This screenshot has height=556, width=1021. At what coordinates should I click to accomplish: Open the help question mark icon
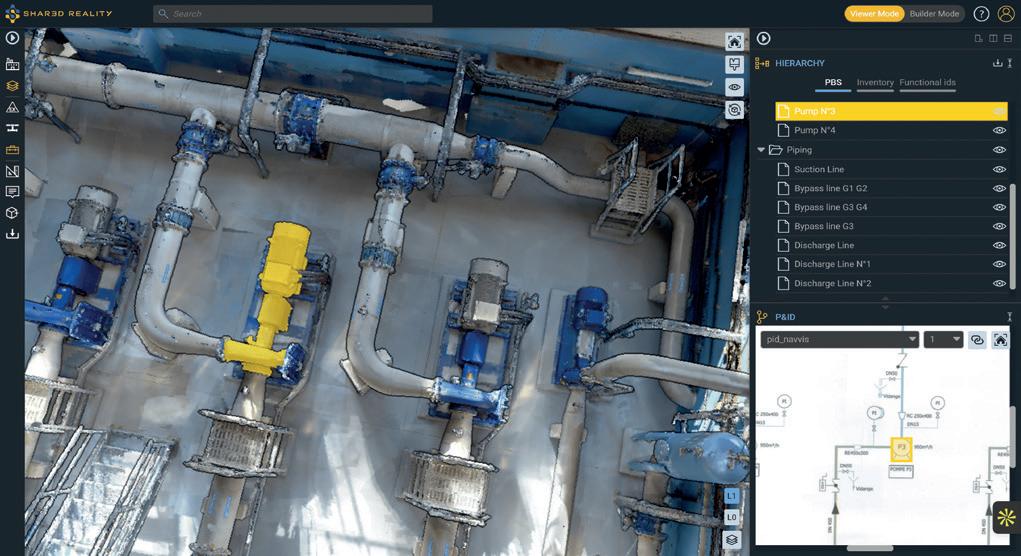coord(981,14)
